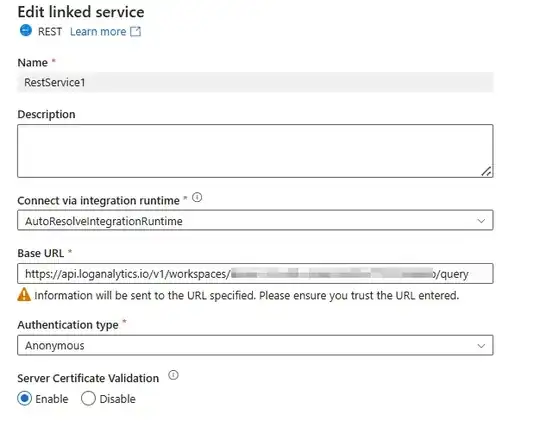This screenshot has height=421, width=540.
Task: Click the REST label text
Action: click(x=50, y=32)
